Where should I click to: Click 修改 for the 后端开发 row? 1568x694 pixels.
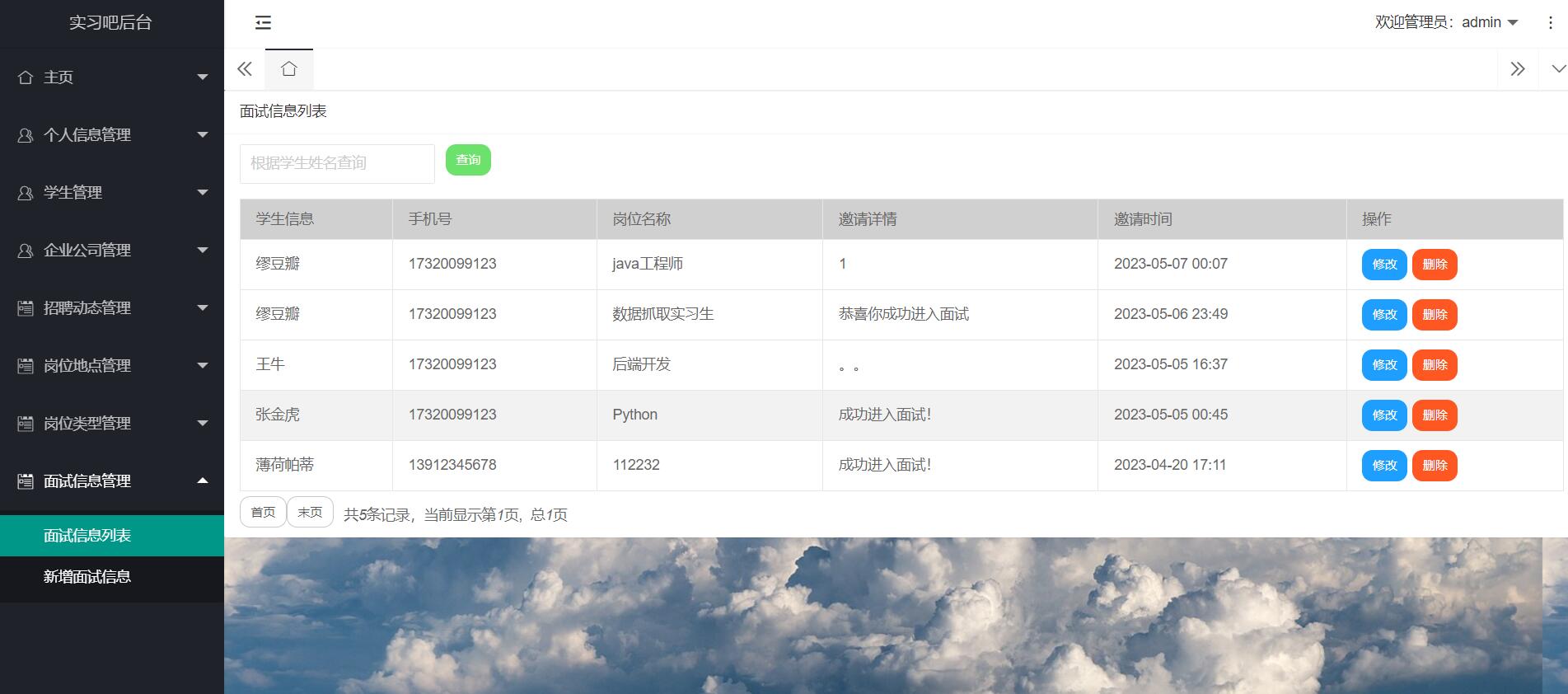point(1384,365)
